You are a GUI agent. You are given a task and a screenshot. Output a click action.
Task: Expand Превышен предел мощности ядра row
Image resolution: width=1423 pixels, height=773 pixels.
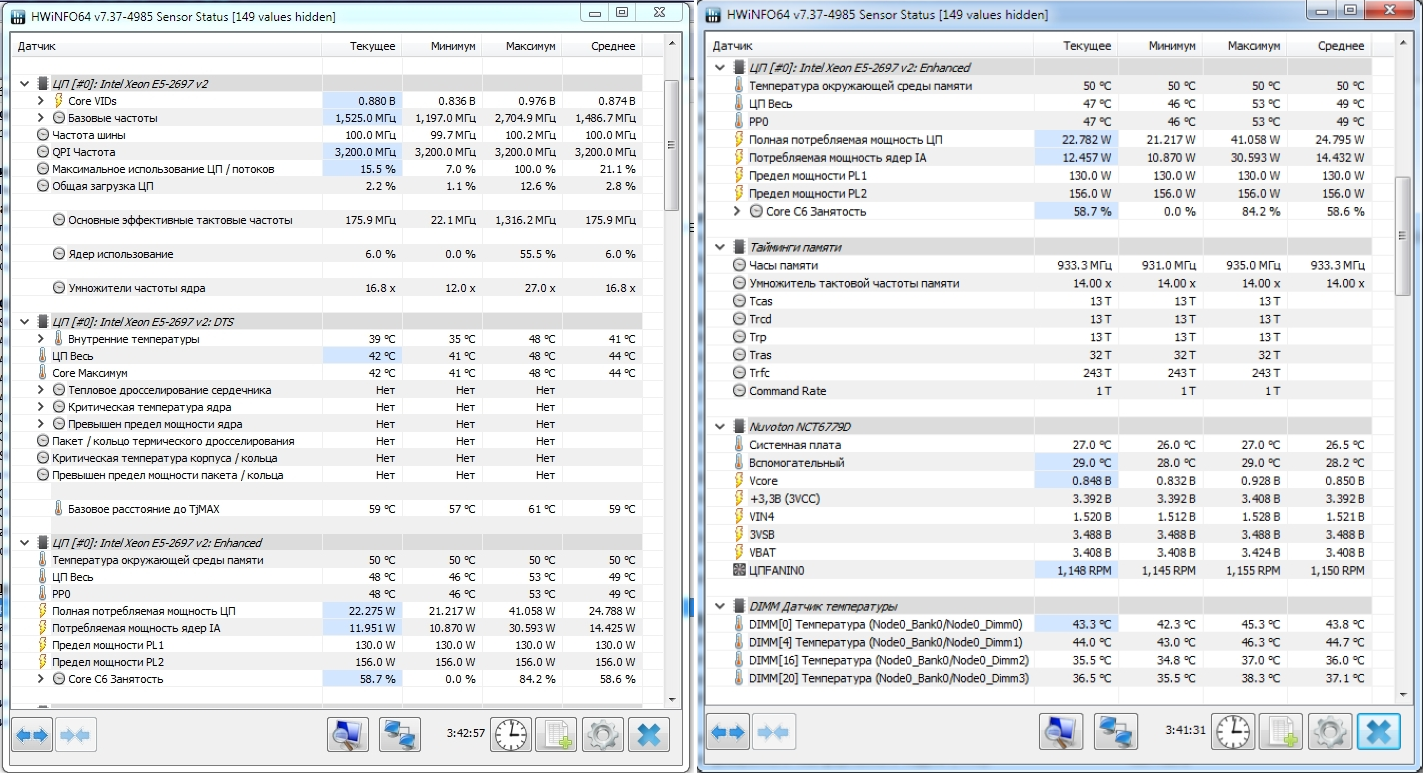41,424
